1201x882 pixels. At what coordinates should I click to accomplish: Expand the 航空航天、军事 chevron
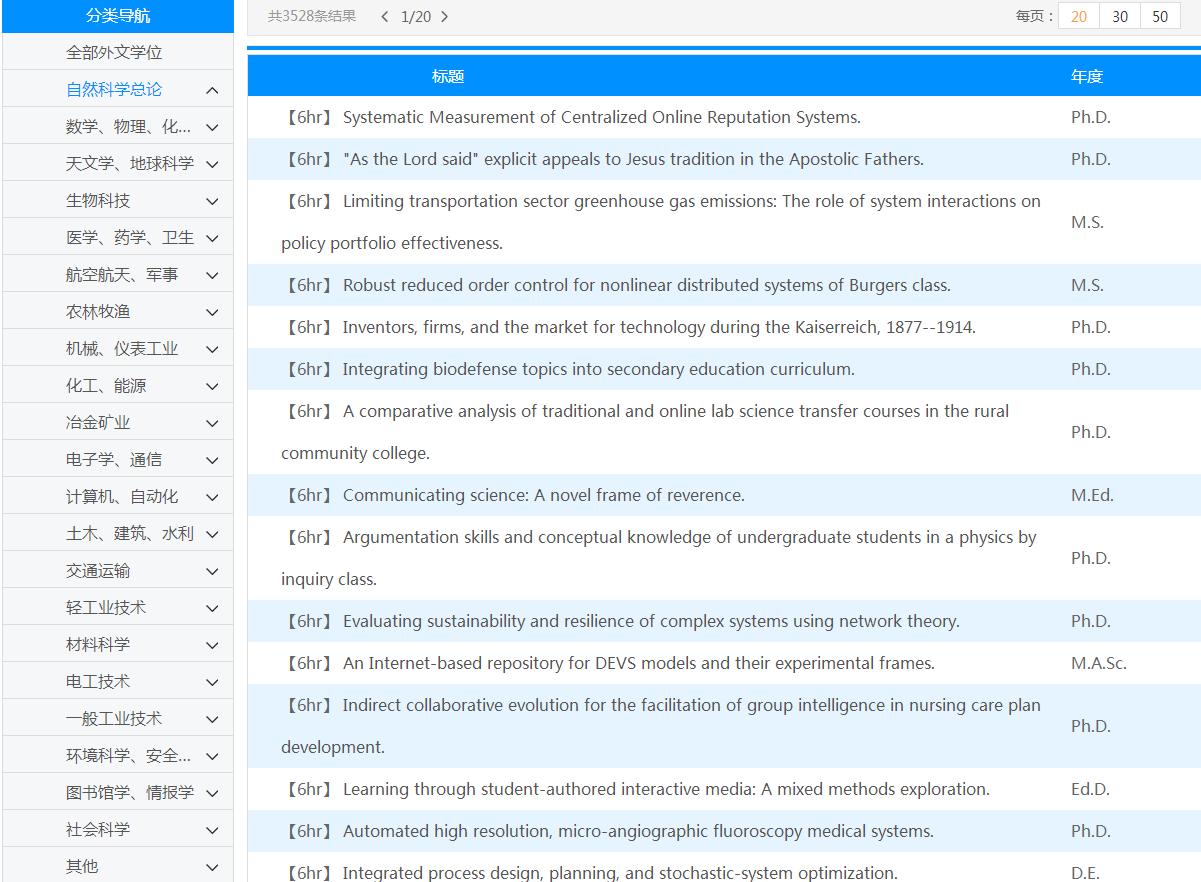pos(212,275)
